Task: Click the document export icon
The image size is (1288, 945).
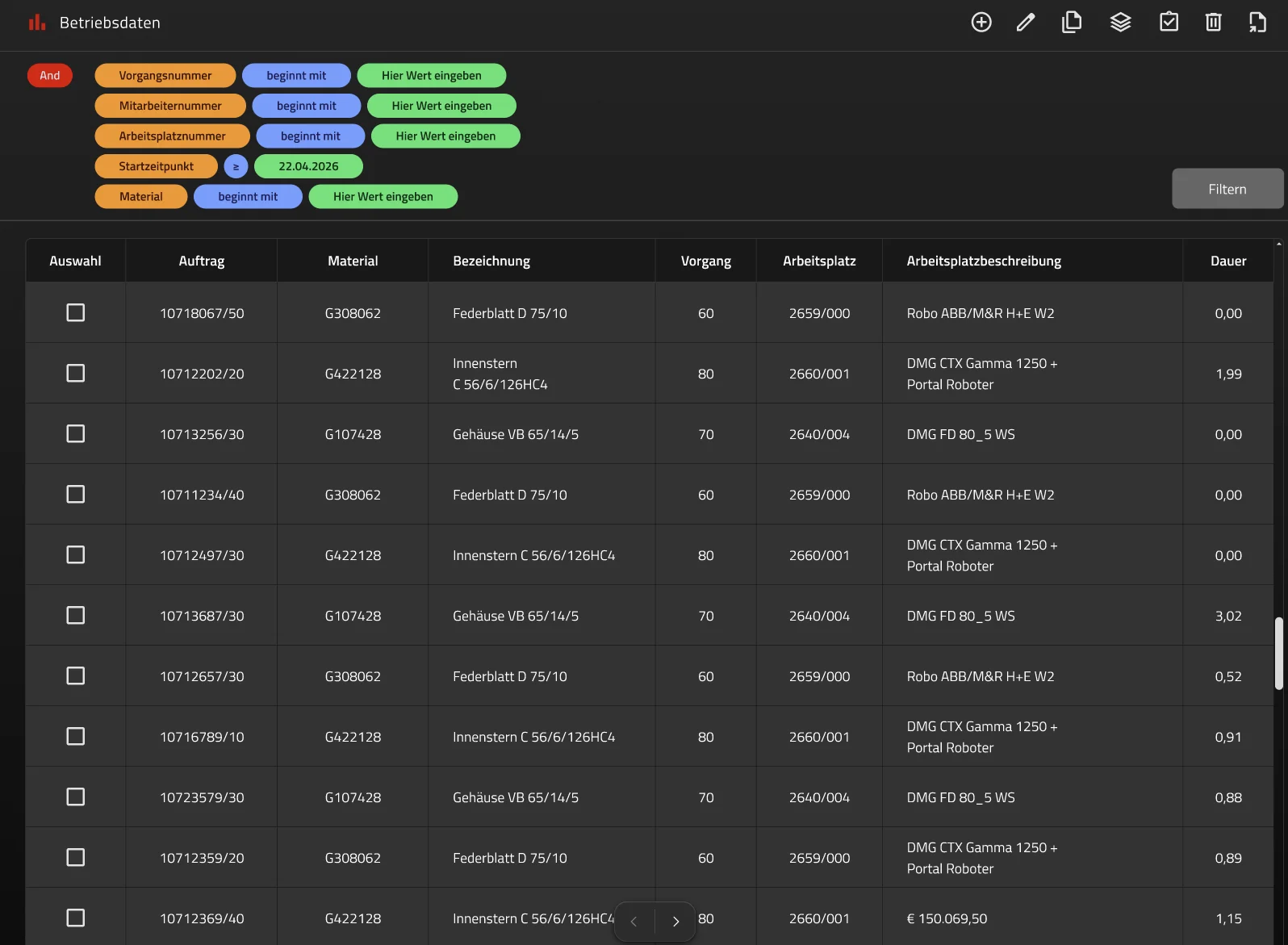Action: [1258, 23]
